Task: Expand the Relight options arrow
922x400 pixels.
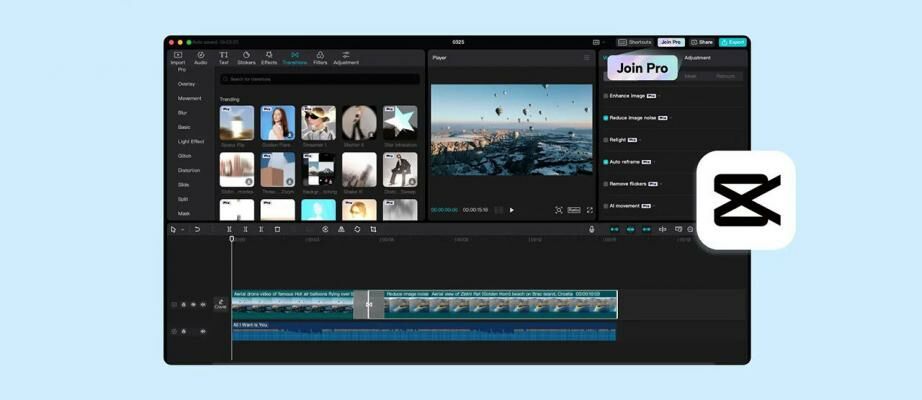Action: point(640,140)
